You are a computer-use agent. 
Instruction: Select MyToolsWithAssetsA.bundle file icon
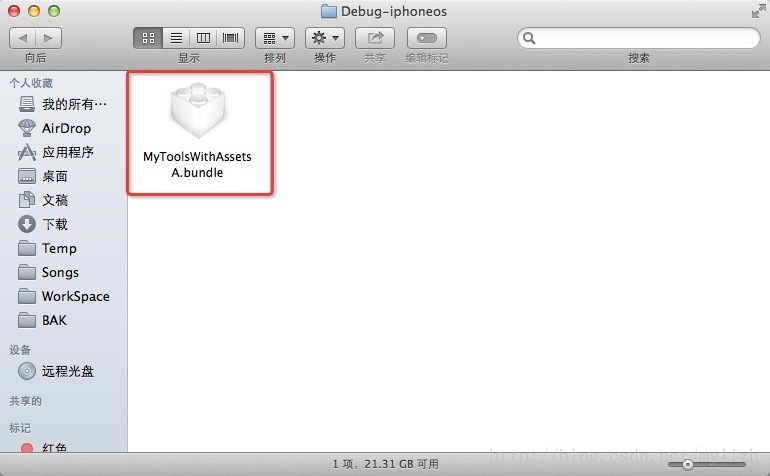(x=198, y=111)
